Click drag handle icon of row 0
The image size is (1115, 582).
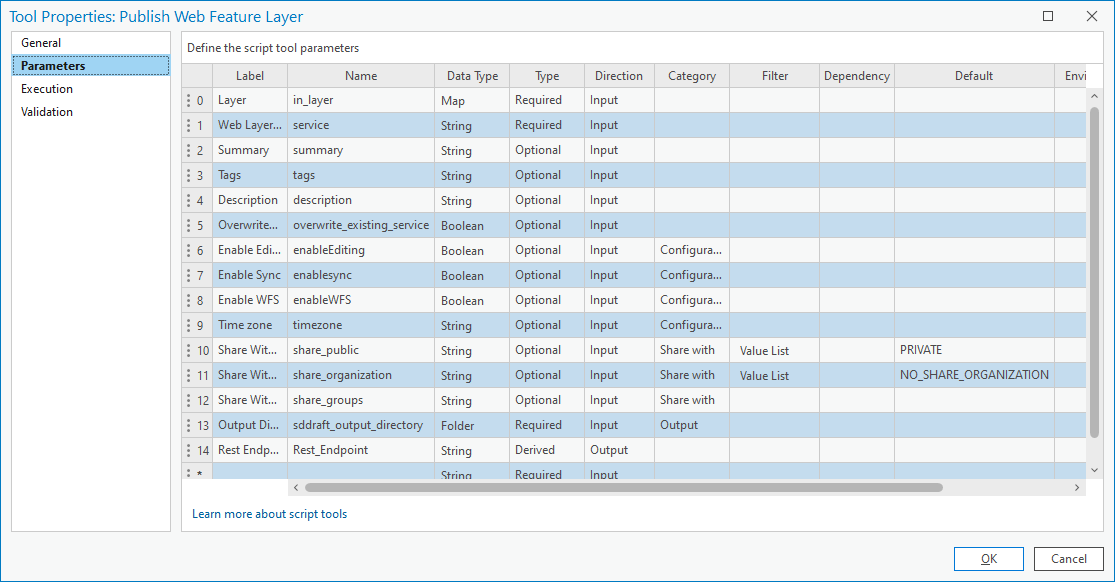coord(188,100)
